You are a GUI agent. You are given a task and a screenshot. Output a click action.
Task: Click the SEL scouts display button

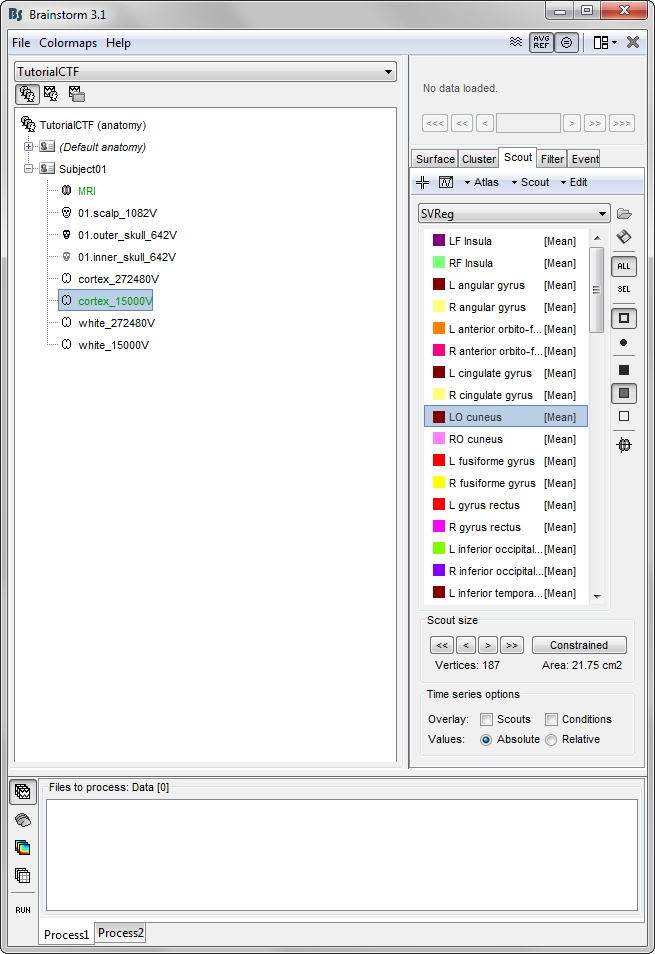click(624, 289)
